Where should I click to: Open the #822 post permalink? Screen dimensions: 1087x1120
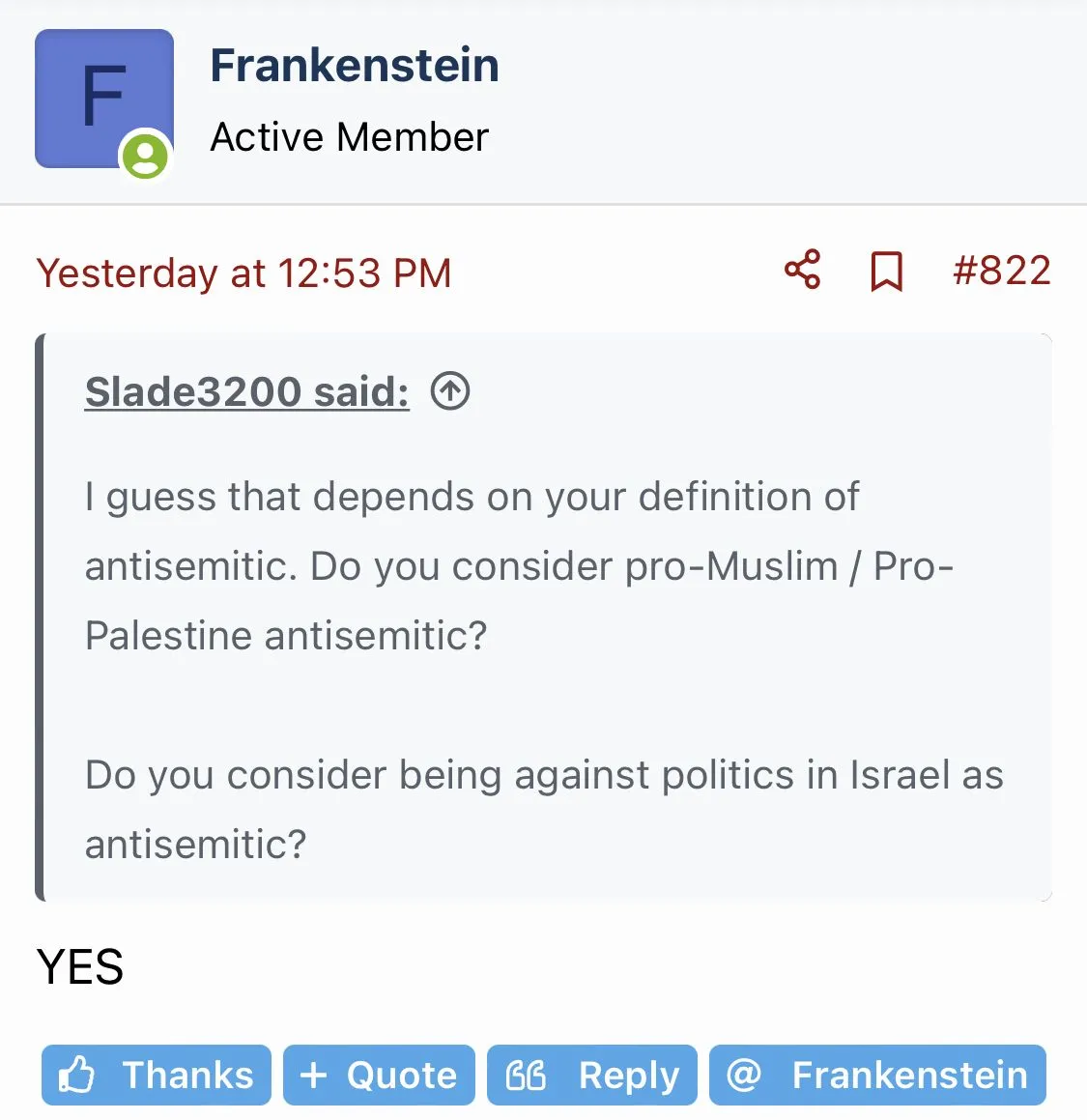(1001, 271)
